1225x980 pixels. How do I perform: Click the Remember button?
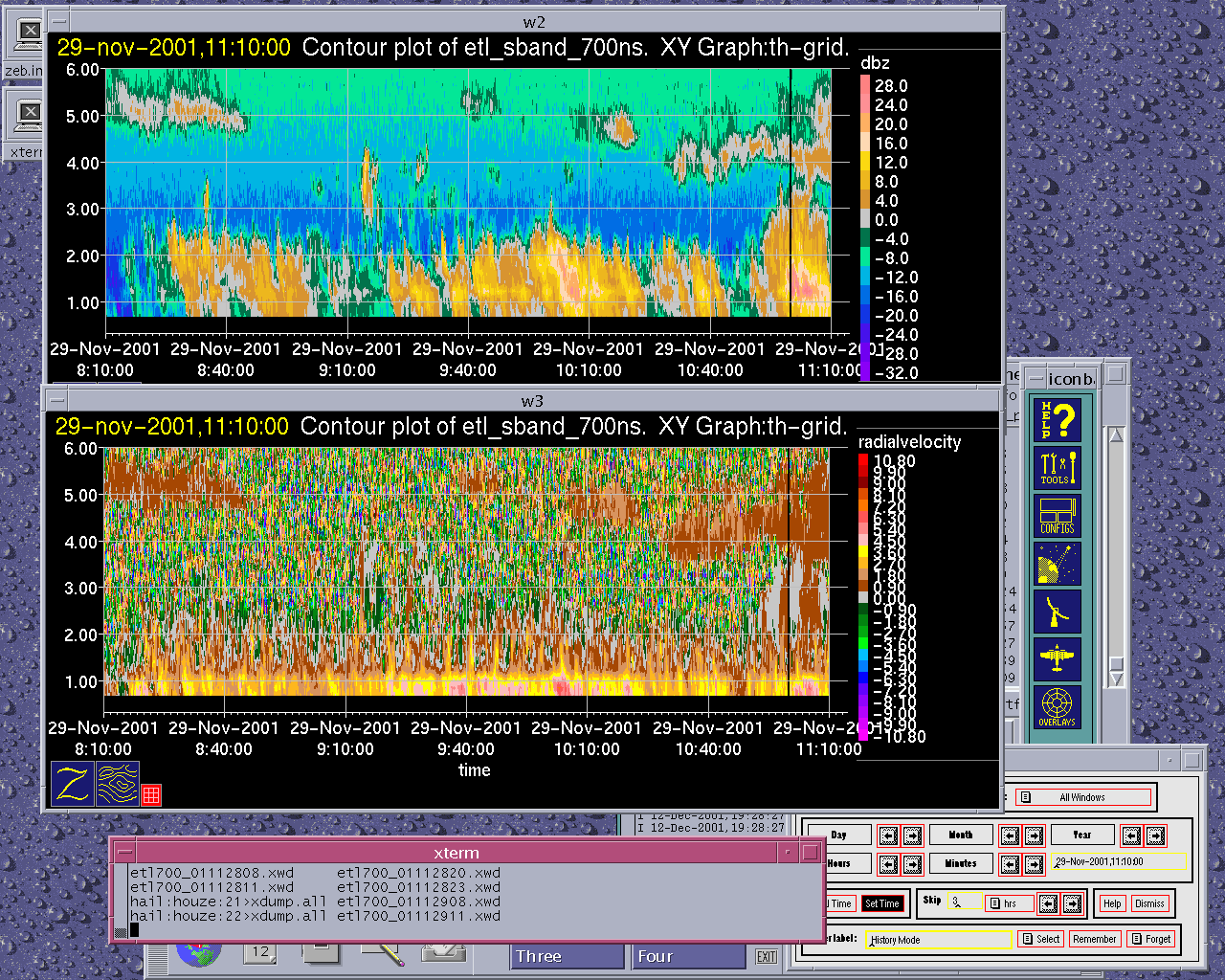(1094, 939)
